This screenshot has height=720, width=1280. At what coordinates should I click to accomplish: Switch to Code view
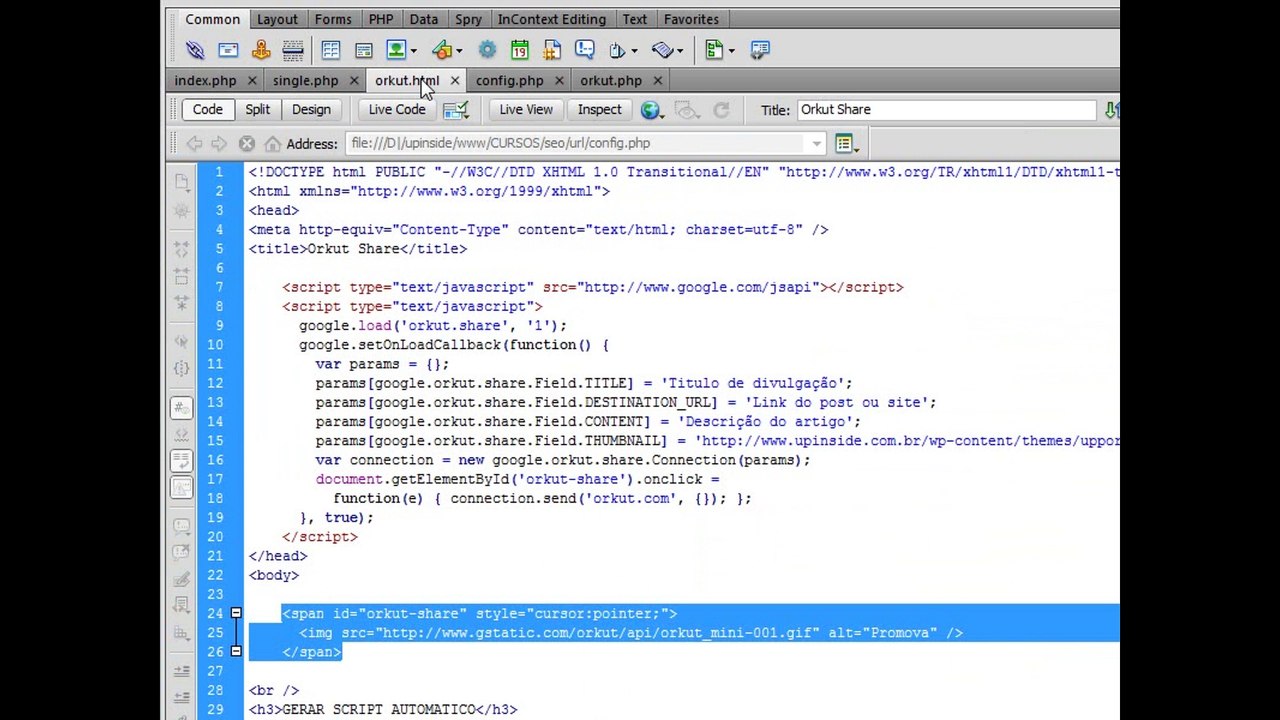pyautogui.click(x=207, y=109)
